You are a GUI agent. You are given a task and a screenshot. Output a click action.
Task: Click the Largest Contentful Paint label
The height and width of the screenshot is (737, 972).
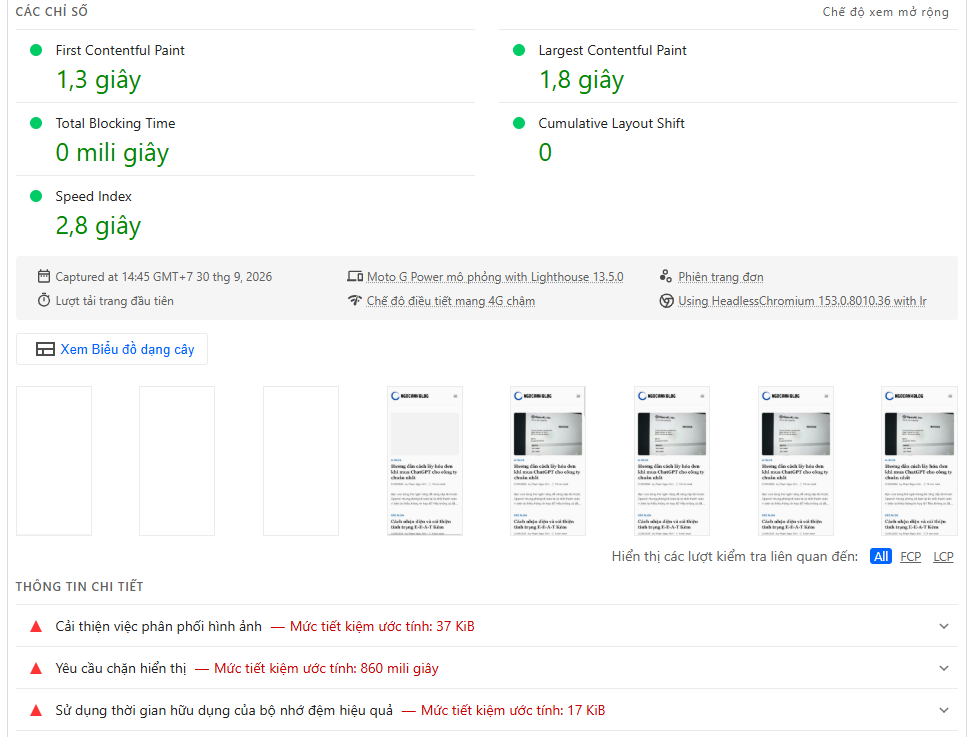click(612, 50)
